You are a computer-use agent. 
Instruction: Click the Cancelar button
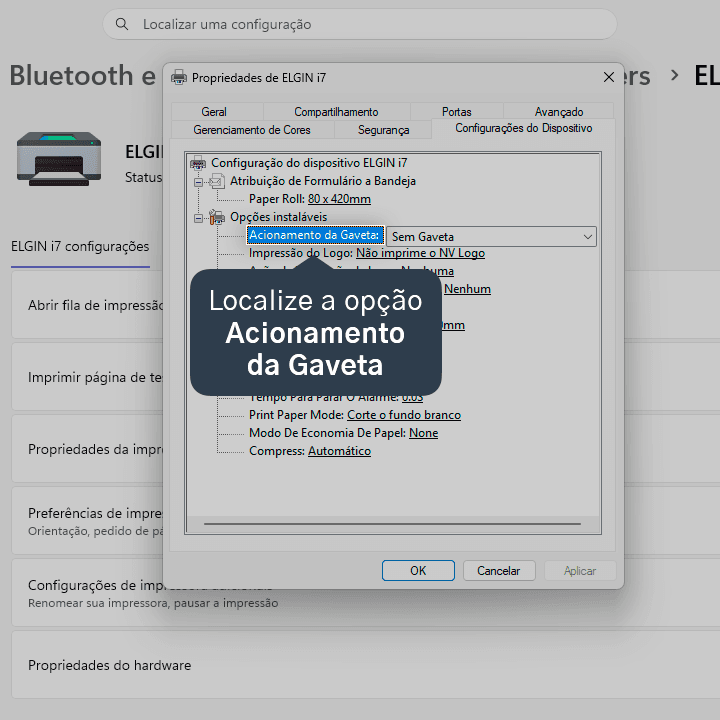(x=499, y=571)
